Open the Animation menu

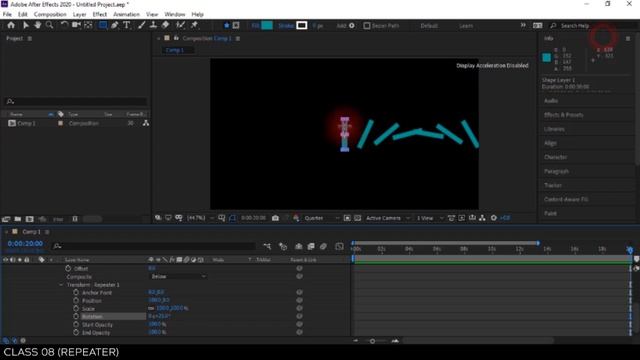tap(126, 14)
